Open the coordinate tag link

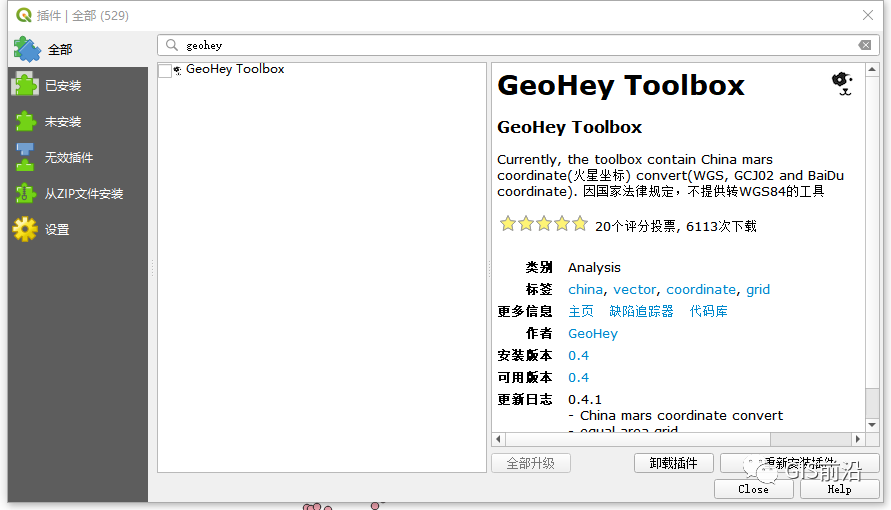701,290
